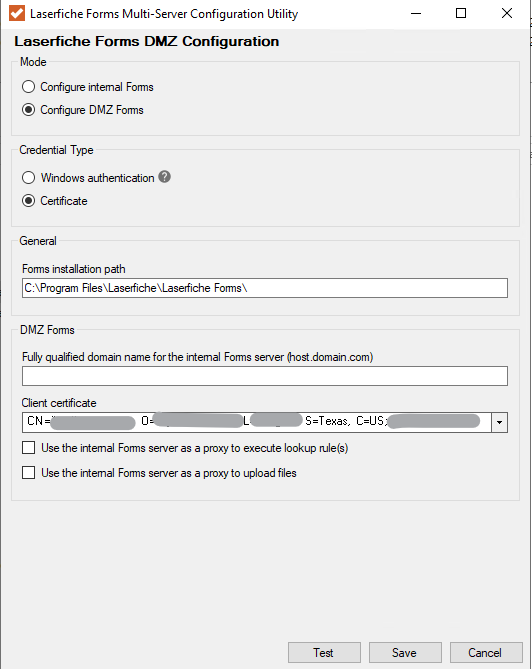Click the Laserfiche app icon in title bar
This screenshot has width=532, height=669.
17,13
